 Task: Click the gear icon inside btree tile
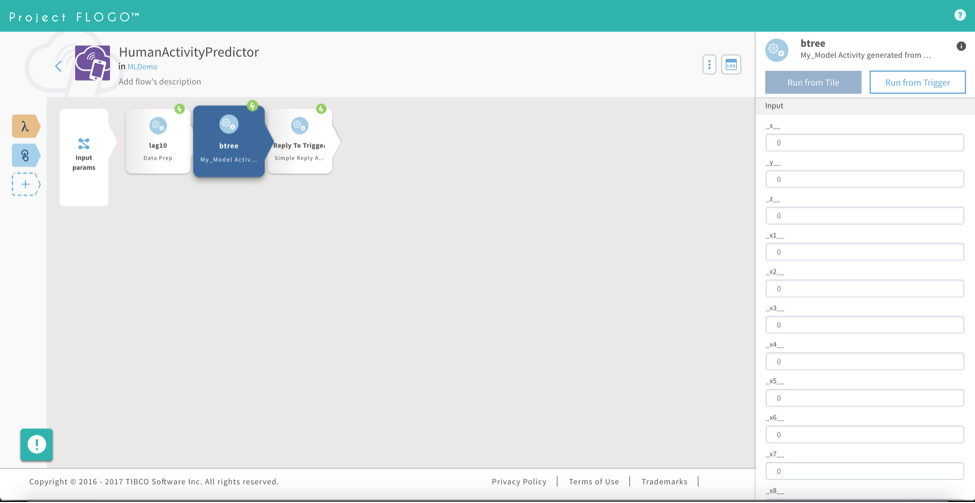click(x=229, y=124)
